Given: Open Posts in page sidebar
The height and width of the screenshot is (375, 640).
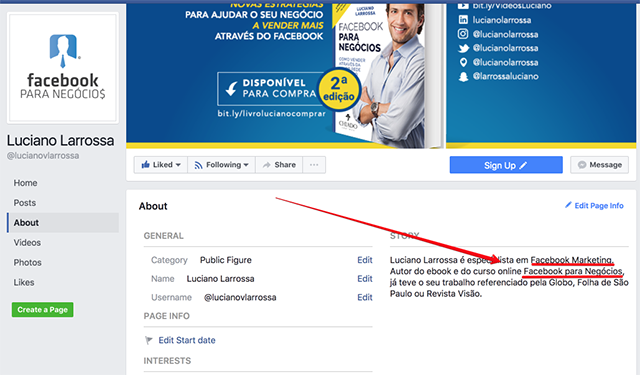Looking at the screenshot, I should [x=24, y=203].
